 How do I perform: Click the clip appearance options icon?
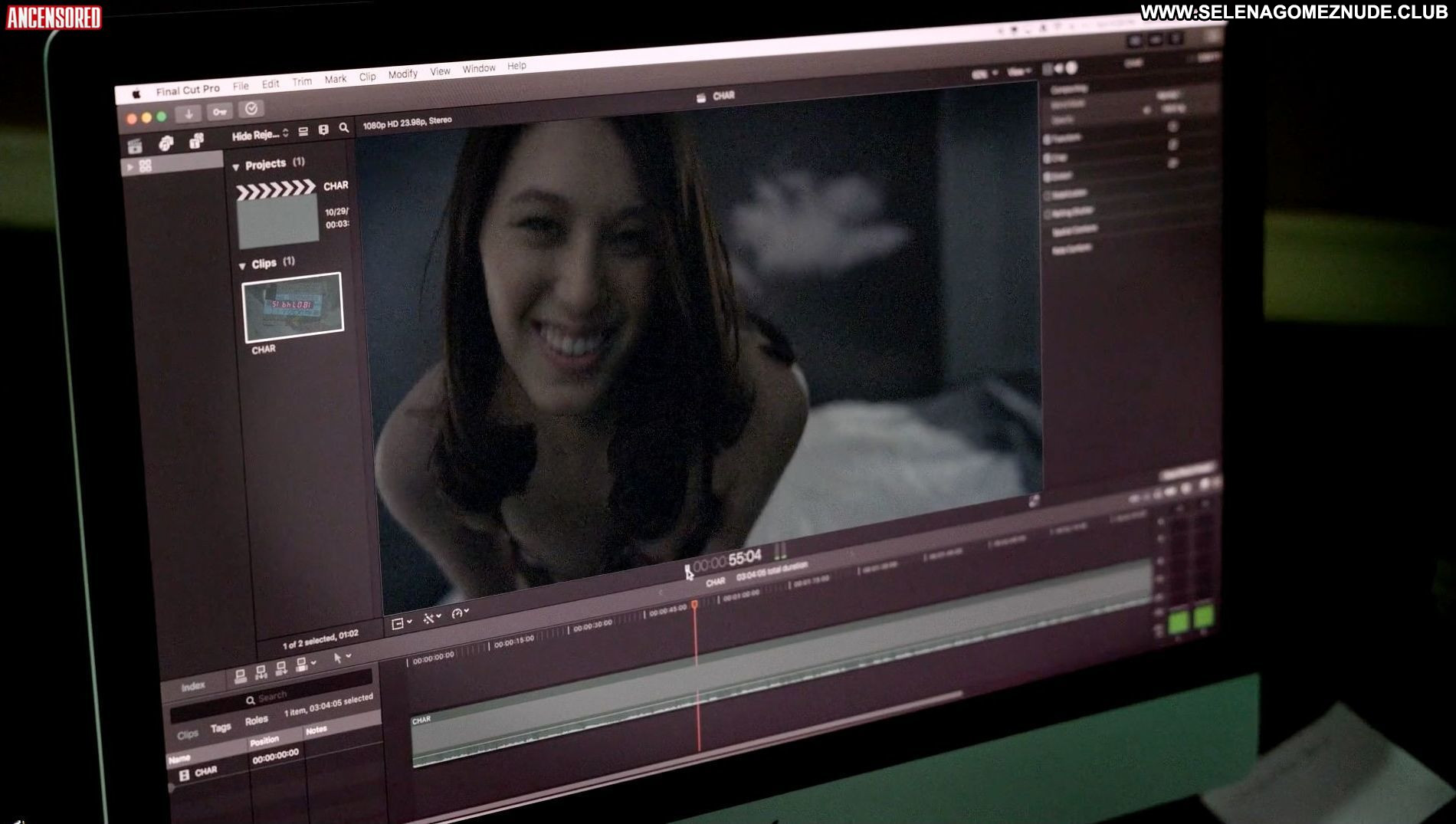point(323,130)
